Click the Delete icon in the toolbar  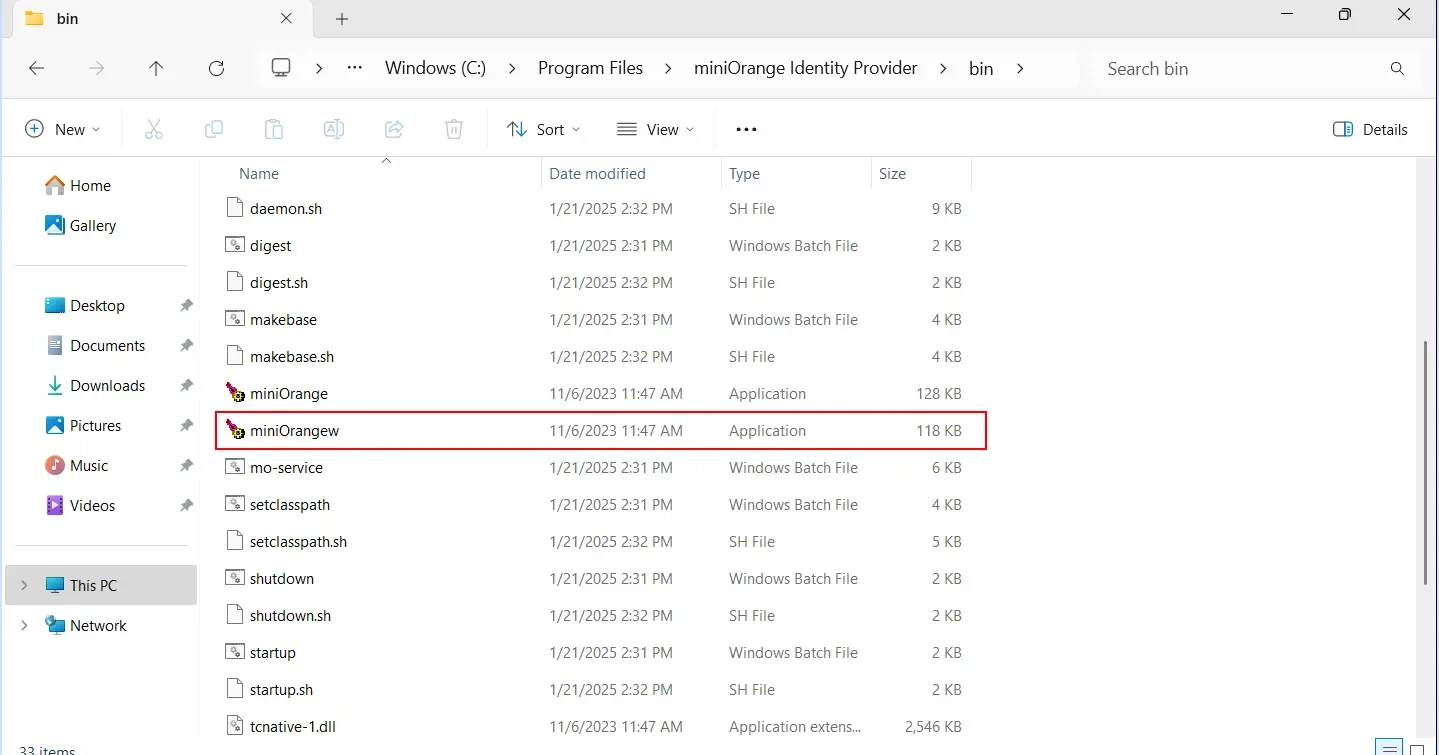click(453, 129)
